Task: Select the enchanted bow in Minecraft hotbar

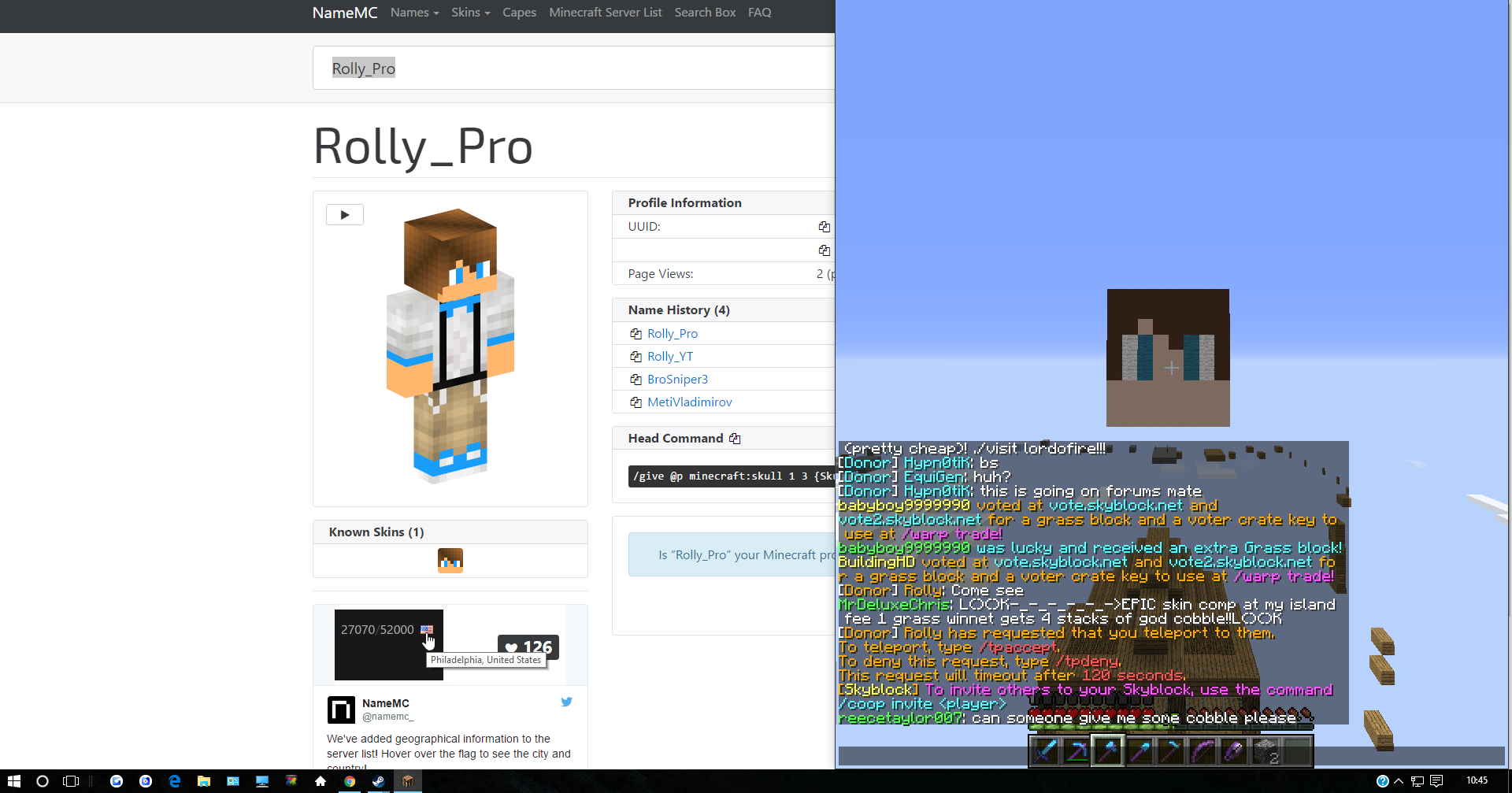Action: pos(1203,751)
